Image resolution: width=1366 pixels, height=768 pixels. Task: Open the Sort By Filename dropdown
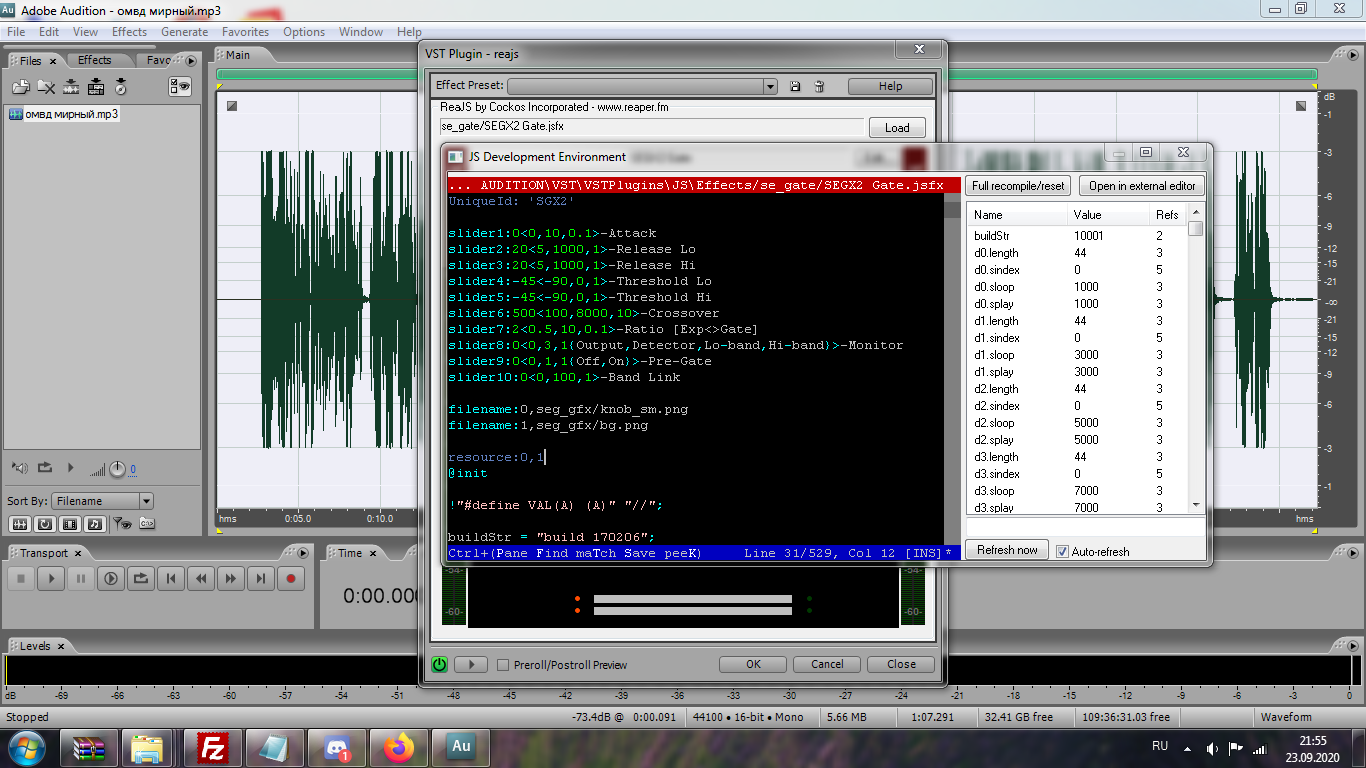pyautogui.click(x=146, y=501)
